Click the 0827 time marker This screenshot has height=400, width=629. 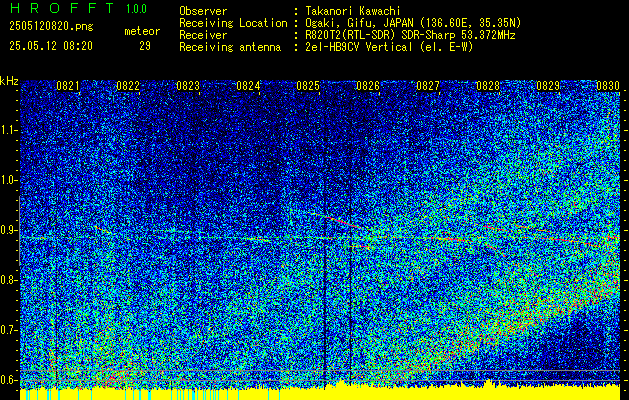point(428,86)
